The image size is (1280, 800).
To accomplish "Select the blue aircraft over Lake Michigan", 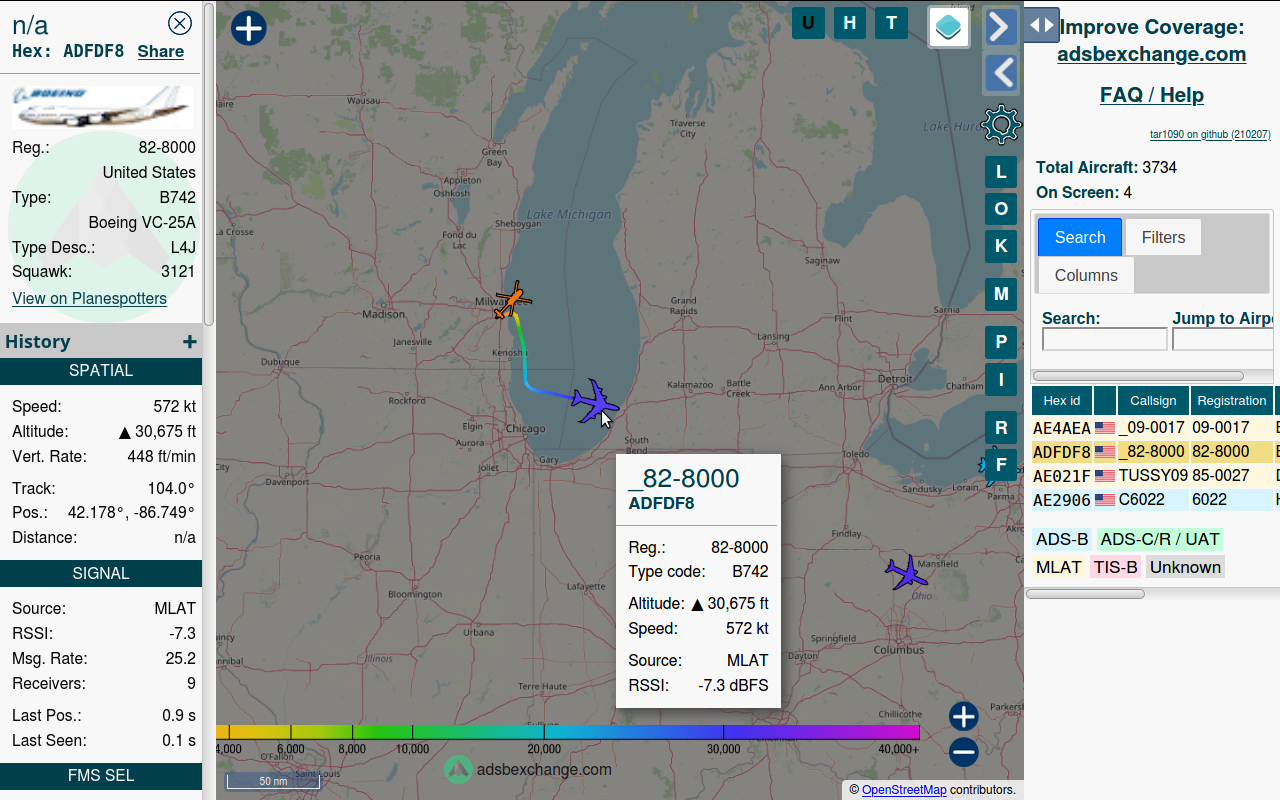I will [595, 401].
